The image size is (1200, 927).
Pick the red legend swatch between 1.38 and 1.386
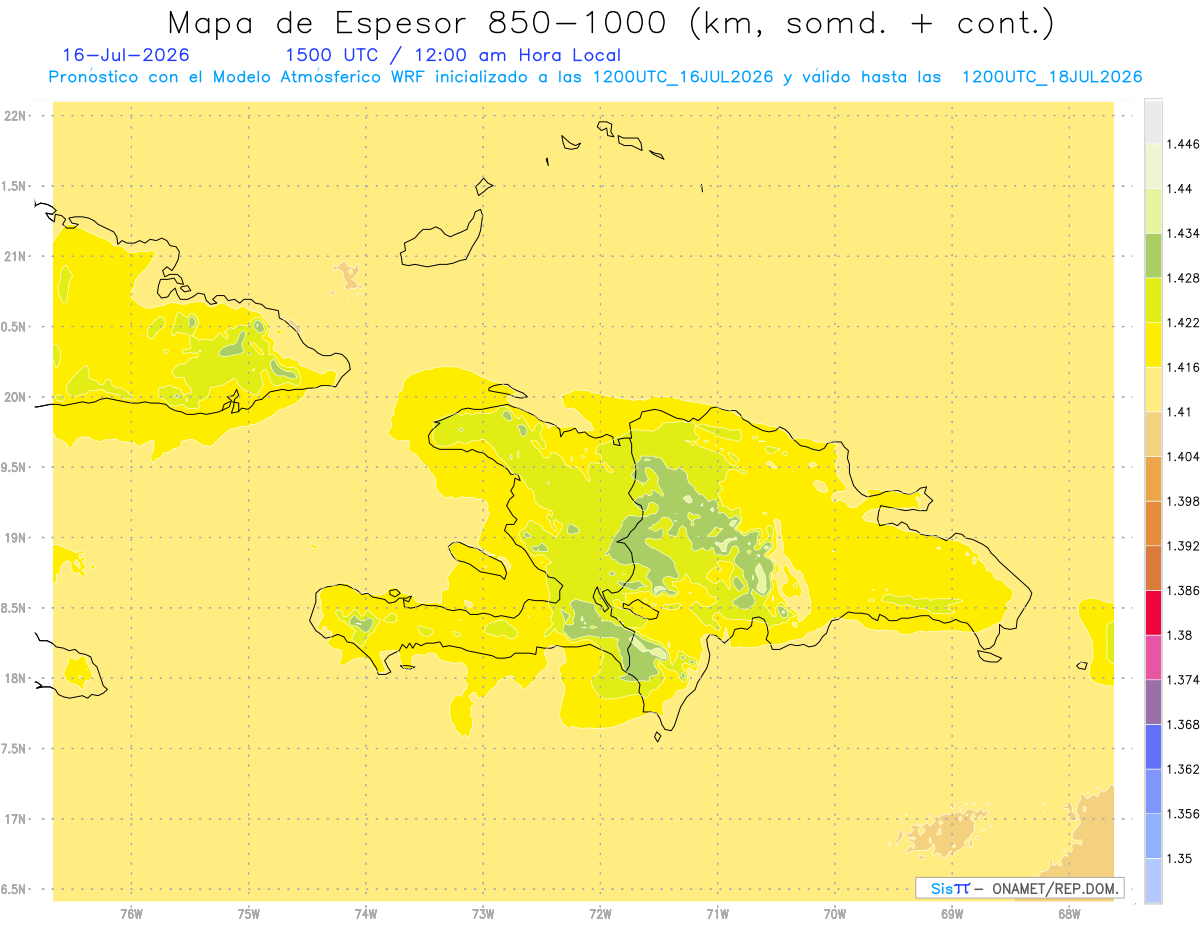point(1153,613)
